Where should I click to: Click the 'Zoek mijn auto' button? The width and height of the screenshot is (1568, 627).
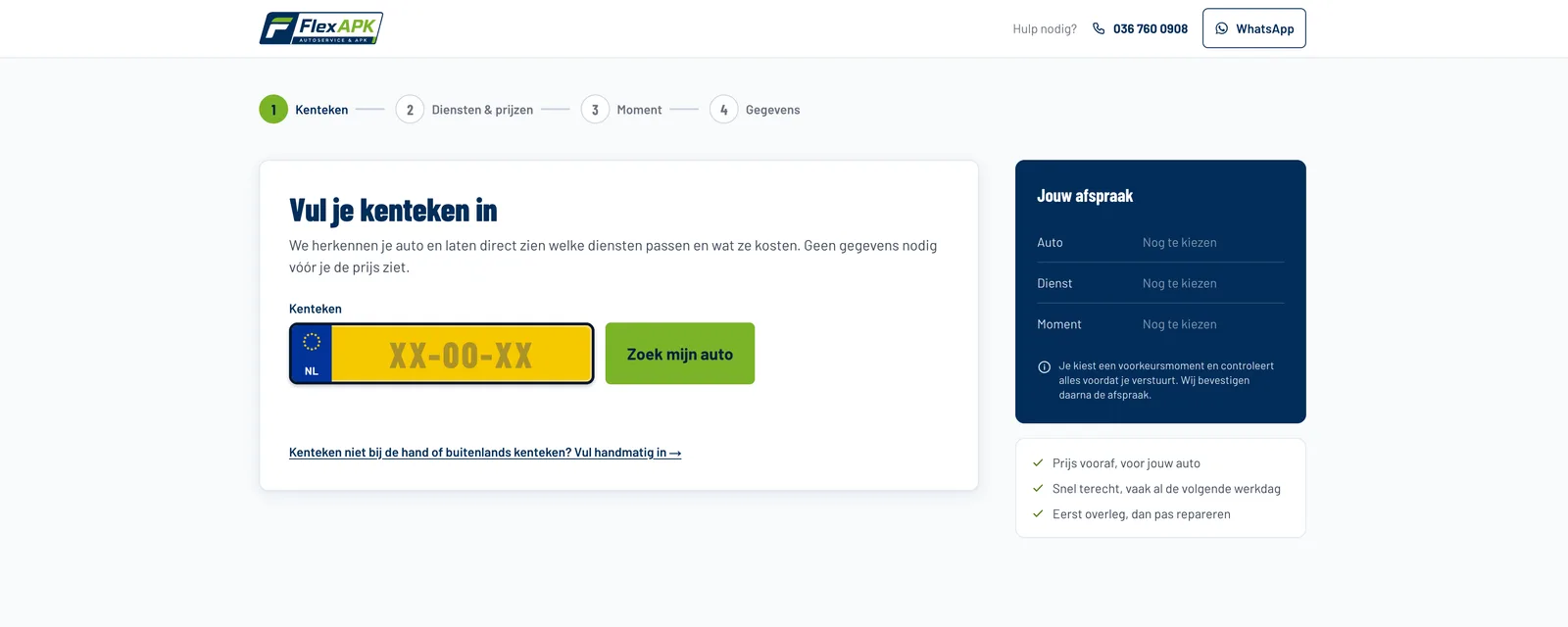tap(680, 354)
